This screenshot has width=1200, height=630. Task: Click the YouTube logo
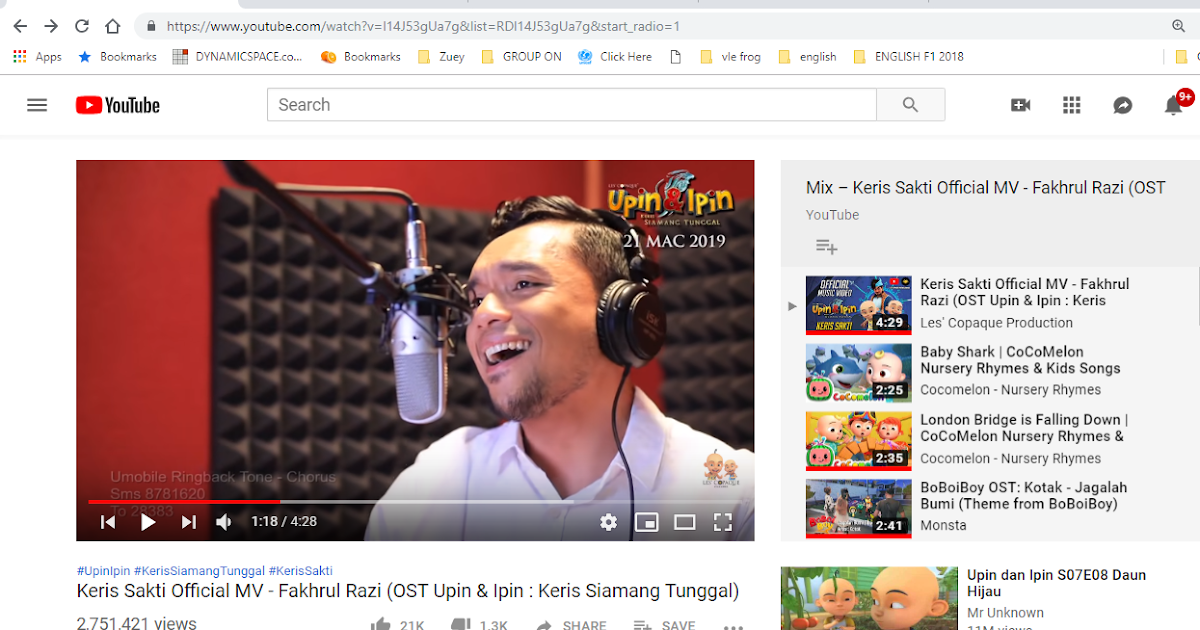pyautogui.click(x=118, y=105)
